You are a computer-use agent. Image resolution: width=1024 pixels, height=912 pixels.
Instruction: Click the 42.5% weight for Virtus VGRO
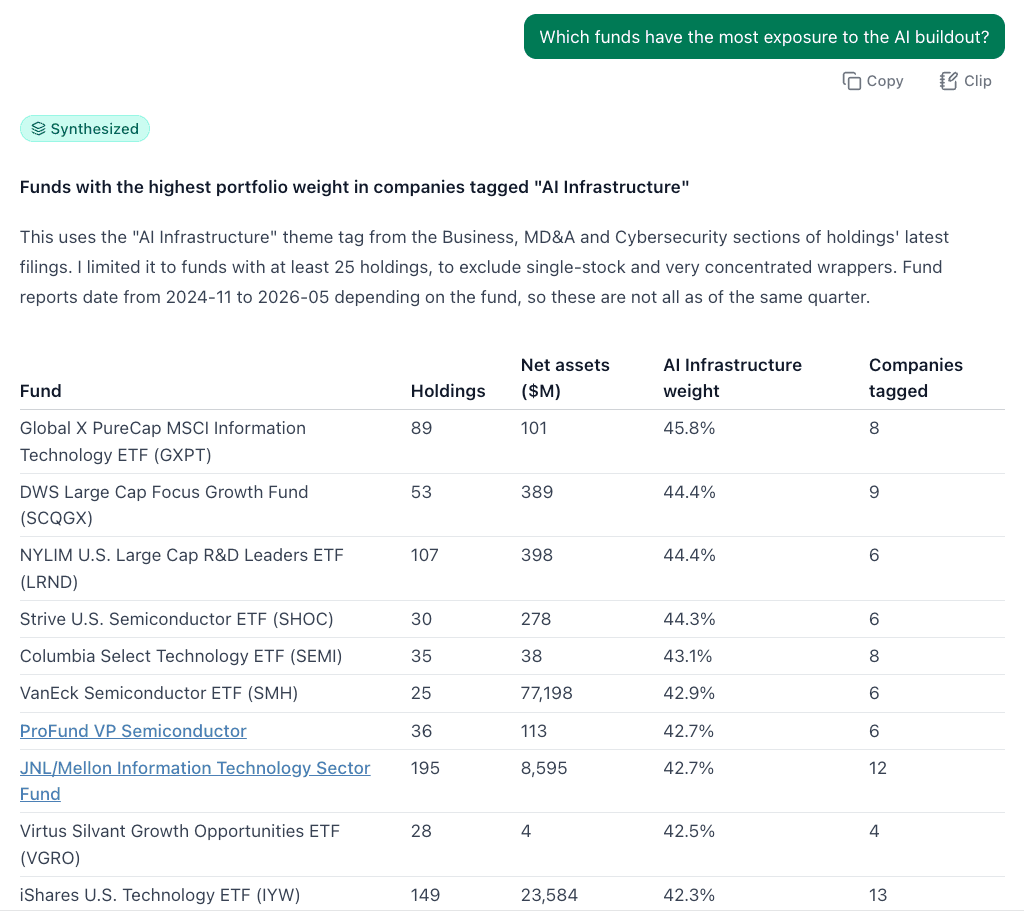pos(689,831)
